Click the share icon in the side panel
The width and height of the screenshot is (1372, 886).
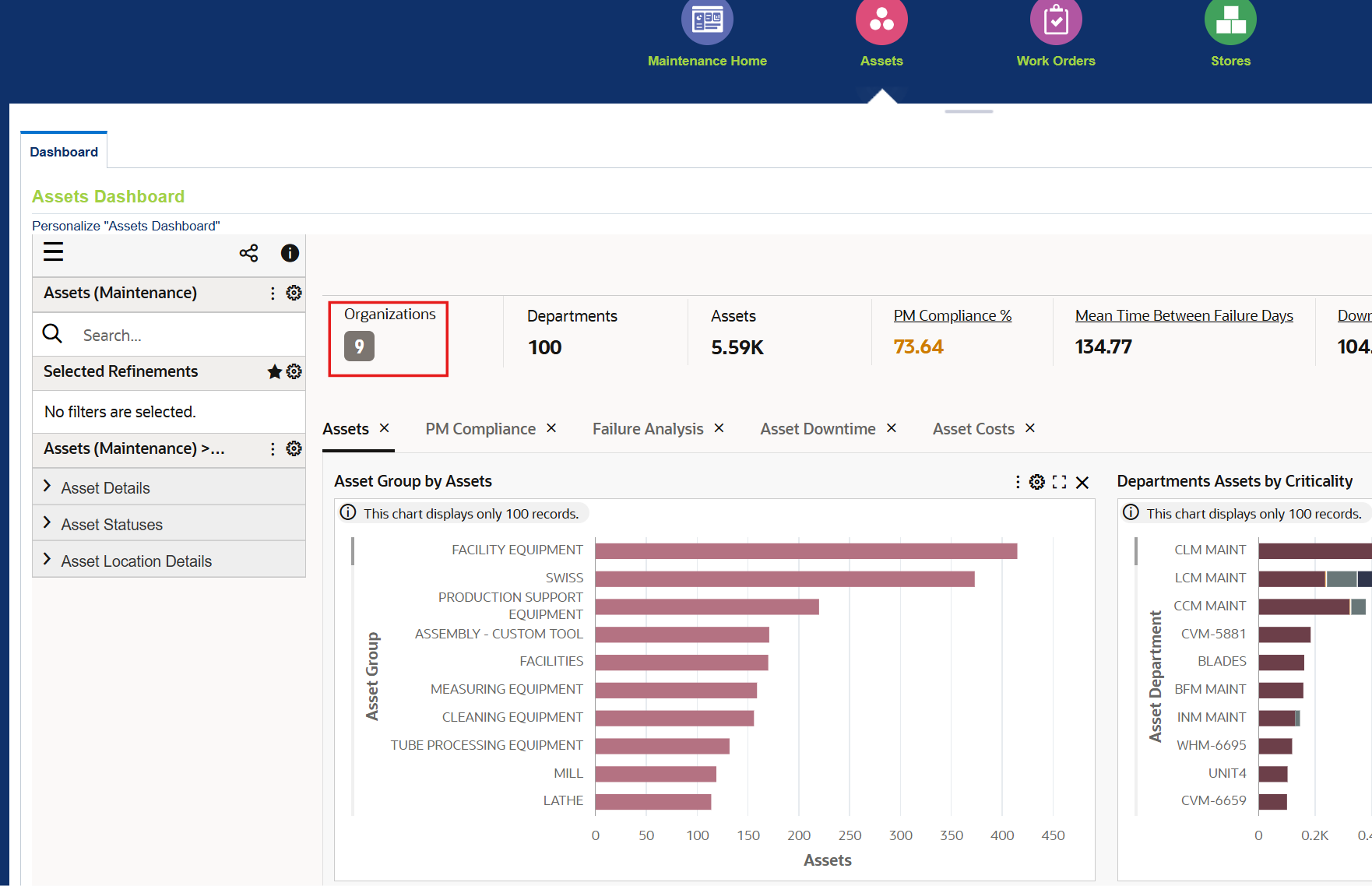(x=248, y=253)
